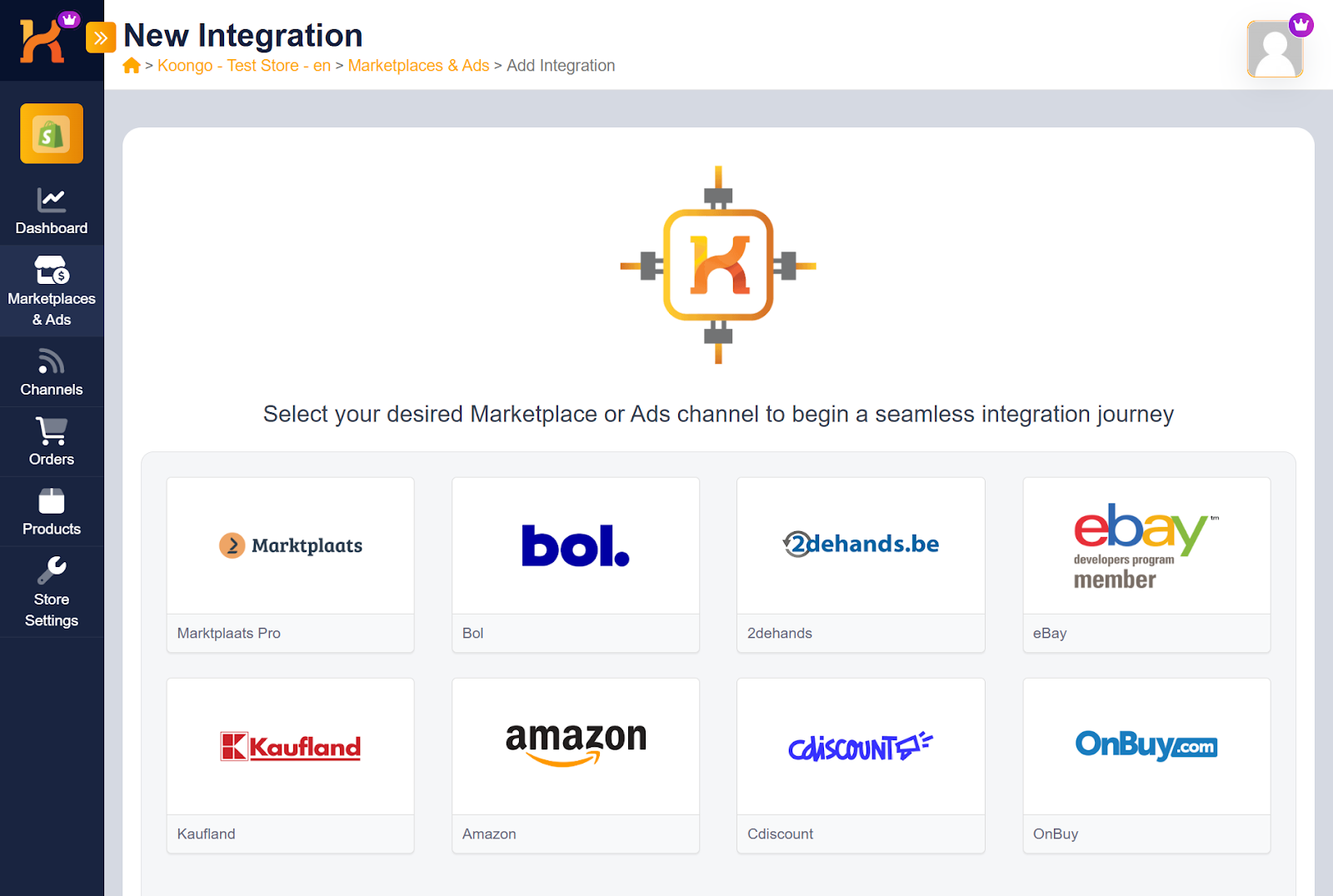Click the 'Add Integration' breadcrumb text
Image resolution: width=1333 pixels, height=896 pixels.
coord(561,66)
